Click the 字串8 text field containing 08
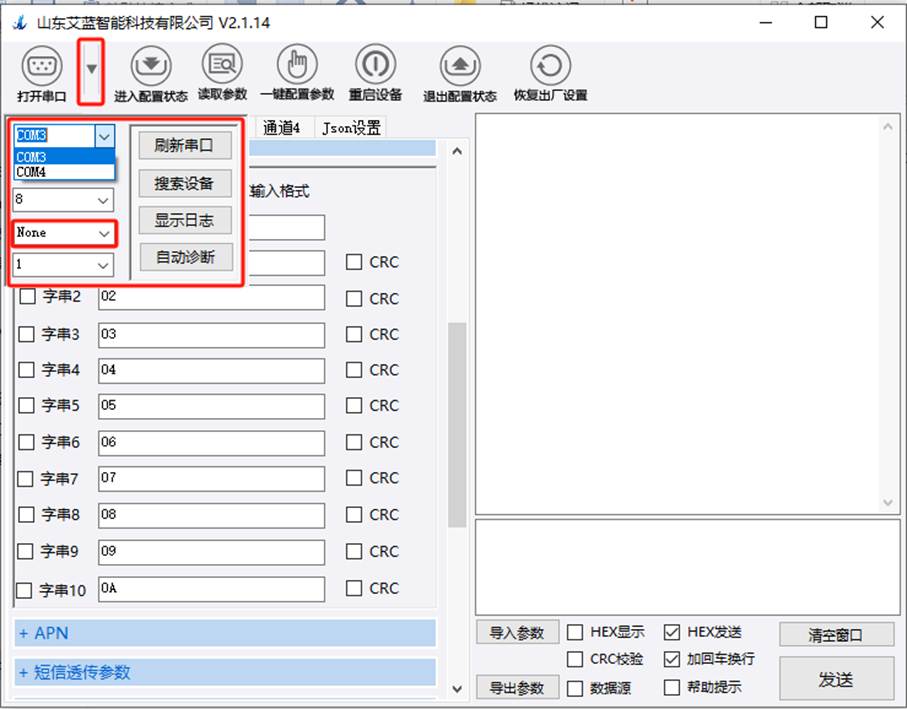Image resolution: width=907 pixels, height=709 pixels. click(211, 514)
